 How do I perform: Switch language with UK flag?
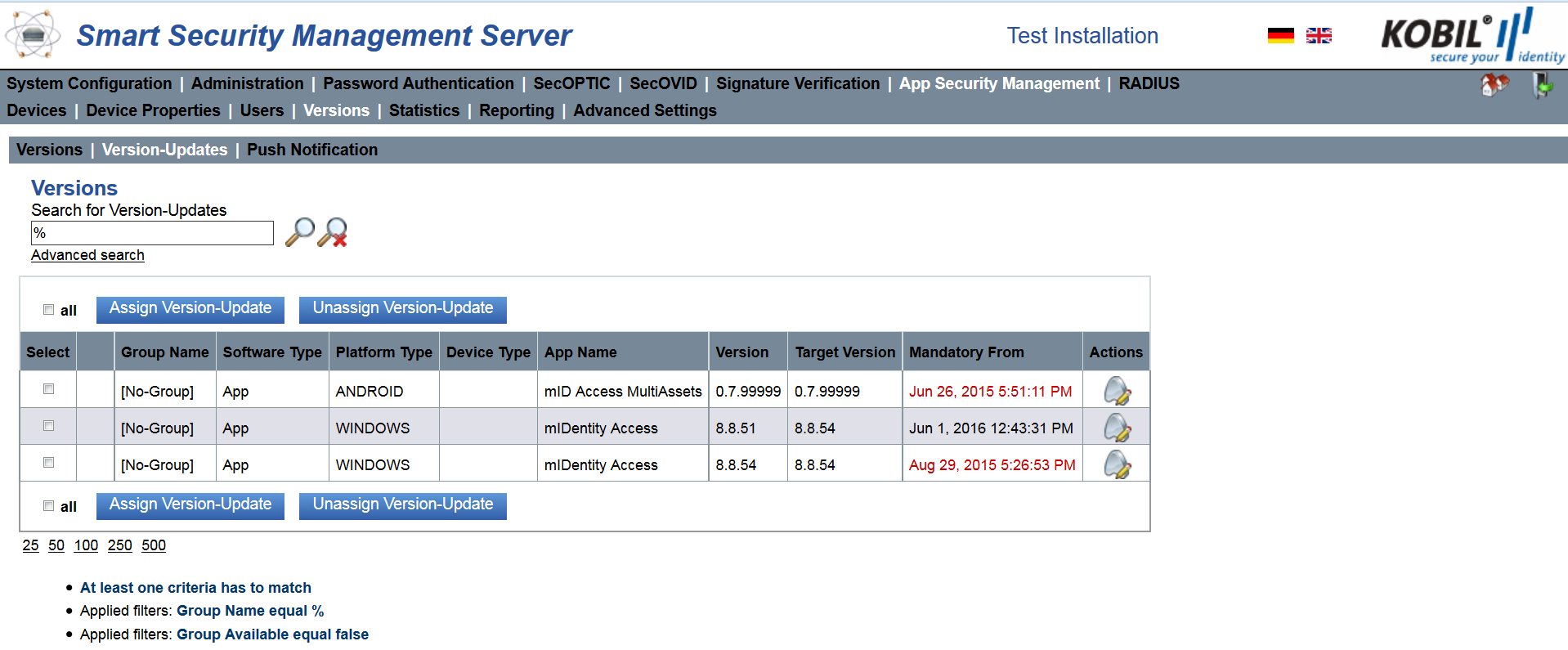[1319, 35]
